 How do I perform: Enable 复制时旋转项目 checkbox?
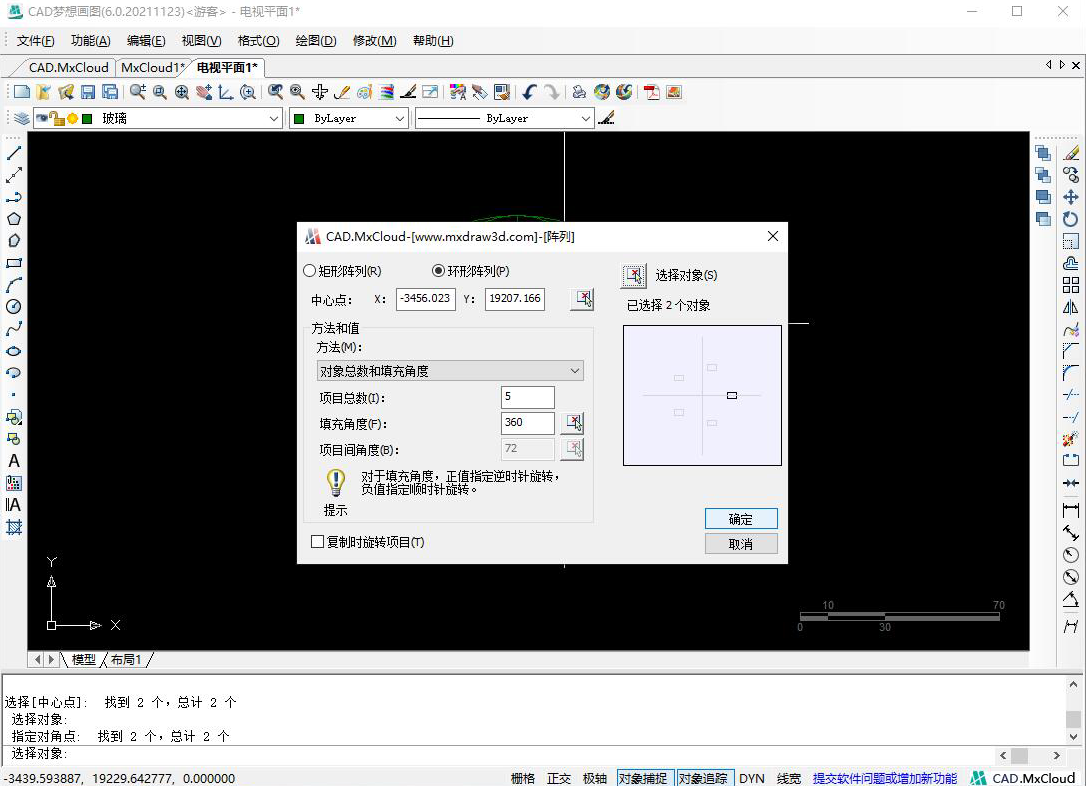pyautogui.click(x=318, y=542)
